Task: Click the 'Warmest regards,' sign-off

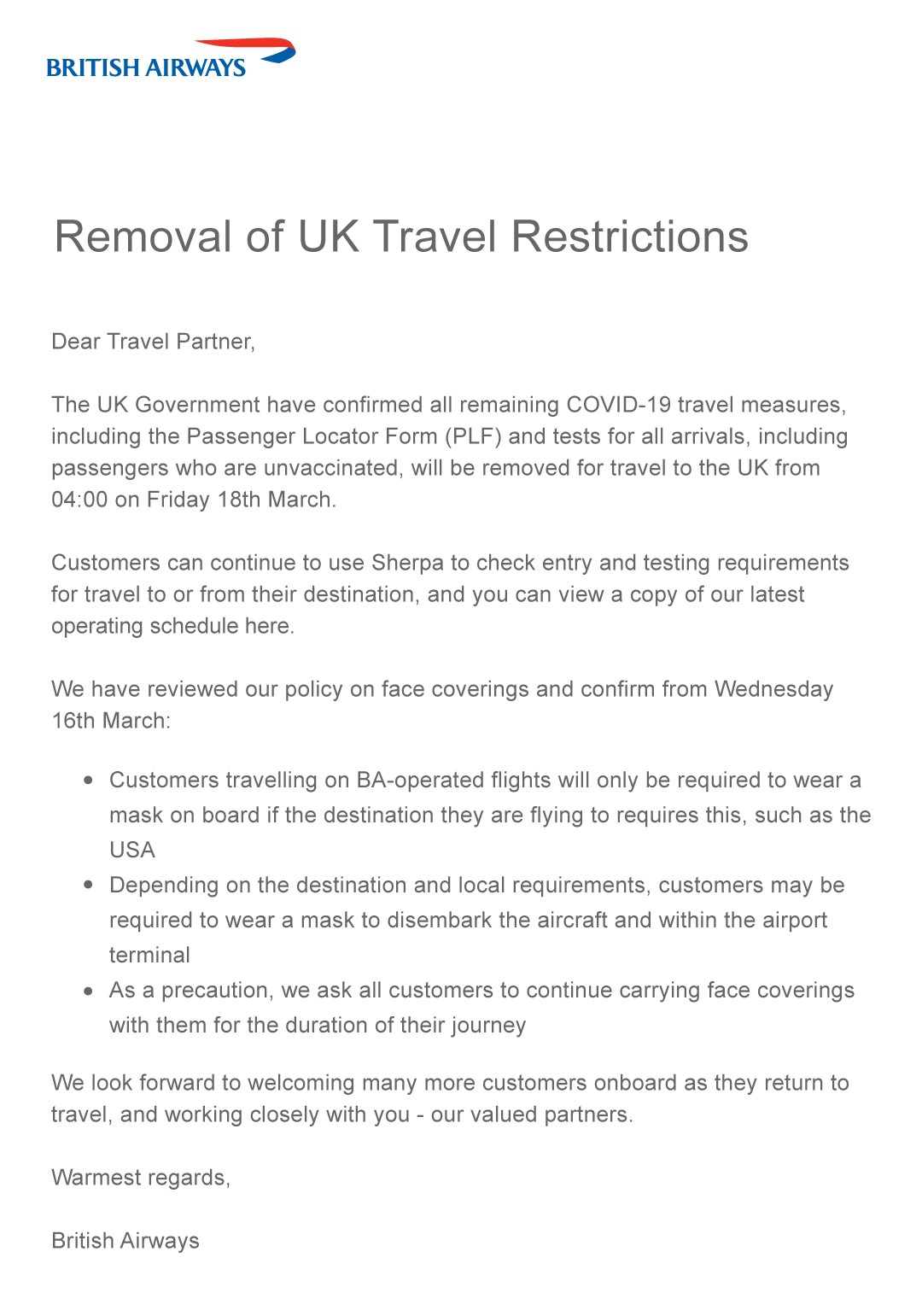Action: 141,1178
